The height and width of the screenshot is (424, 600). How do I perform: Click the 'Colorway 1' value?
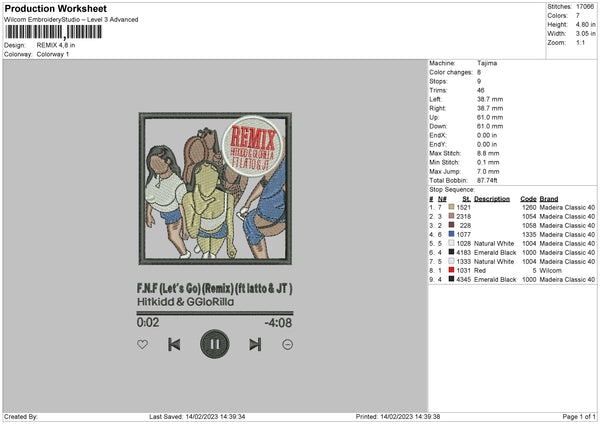pos(53,54)
